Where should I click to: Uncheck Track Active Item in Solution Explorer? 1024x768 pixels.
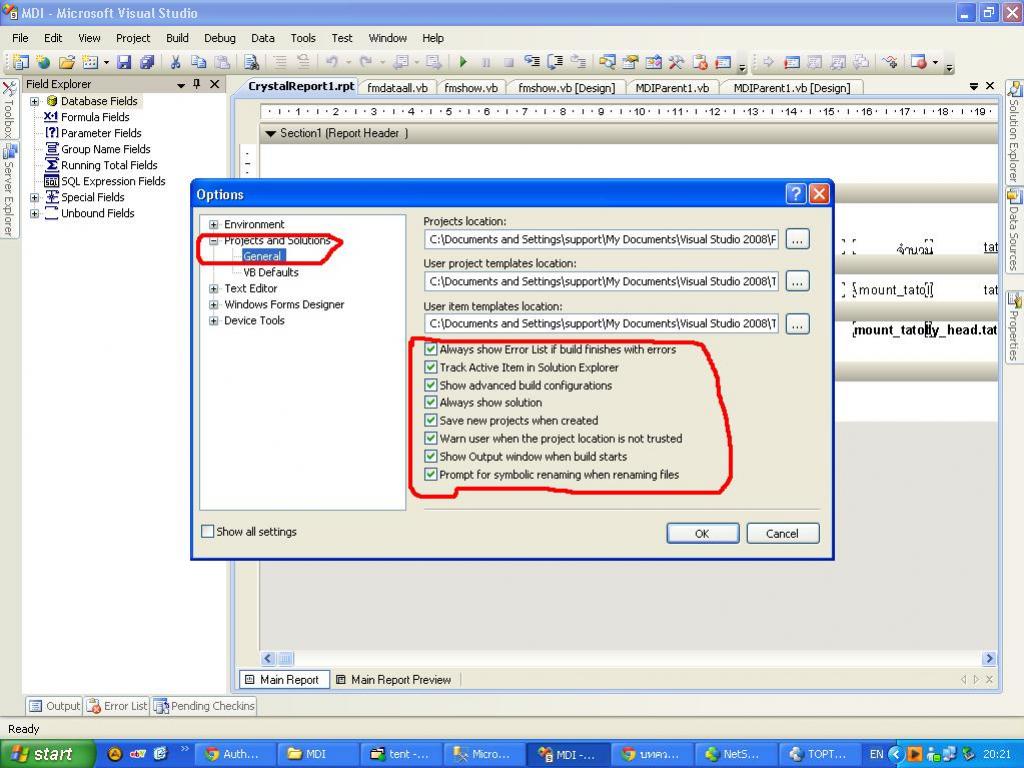coord(430,367)
